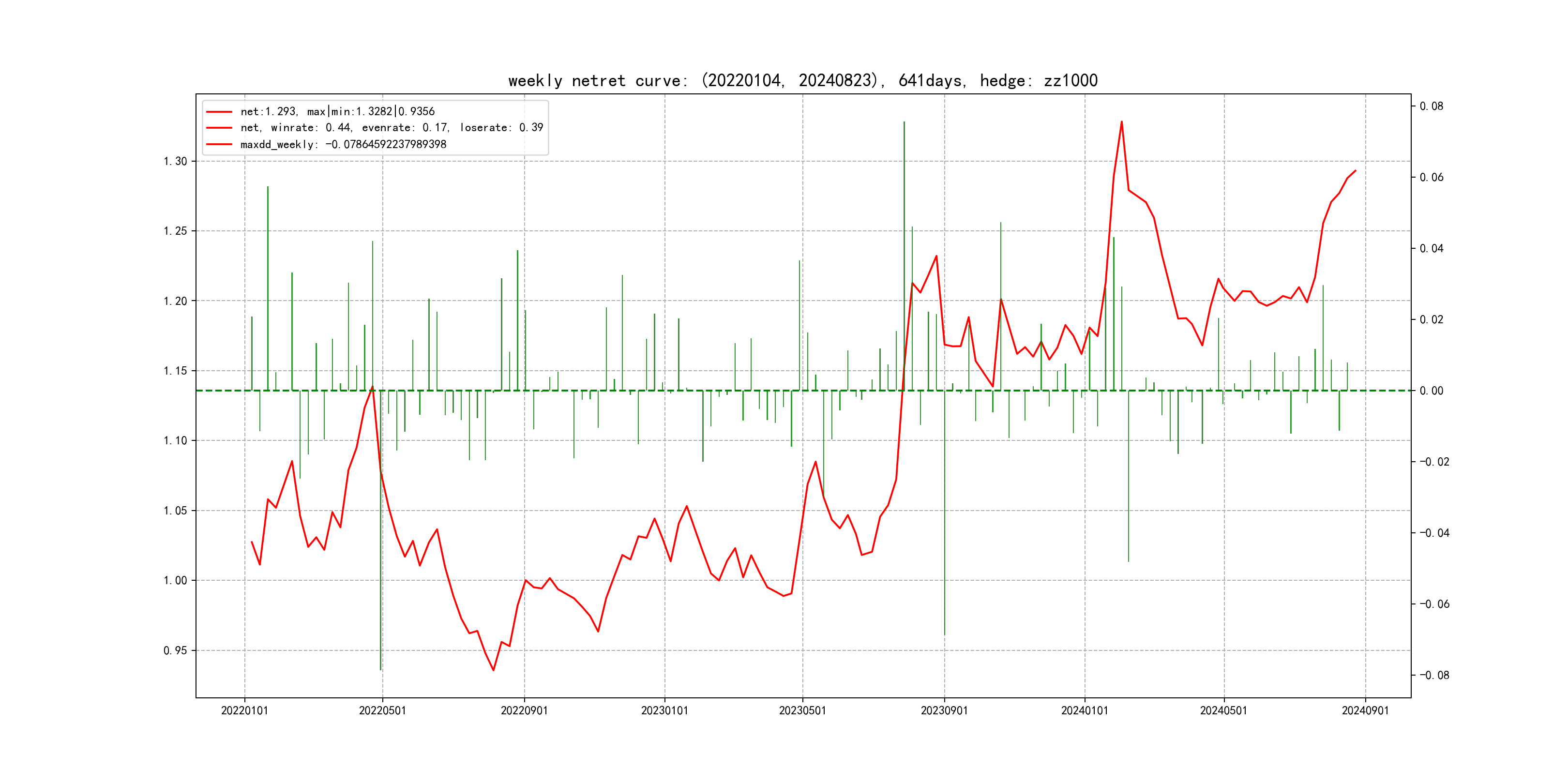Viewport: 1568px width, 784px height.
Task: Click the 20240901 x-axis date label
Action: point(1365,710)
